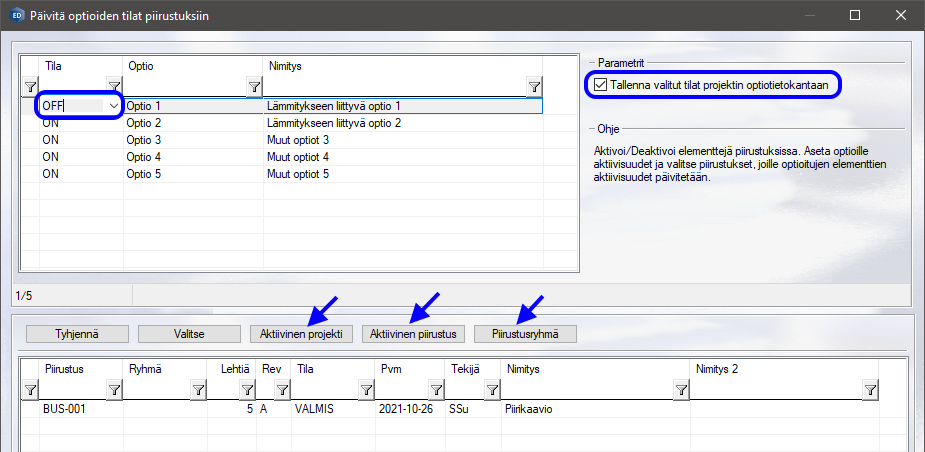
Task: Click the filter icon for Tekijä column
Action: point(492,390)
